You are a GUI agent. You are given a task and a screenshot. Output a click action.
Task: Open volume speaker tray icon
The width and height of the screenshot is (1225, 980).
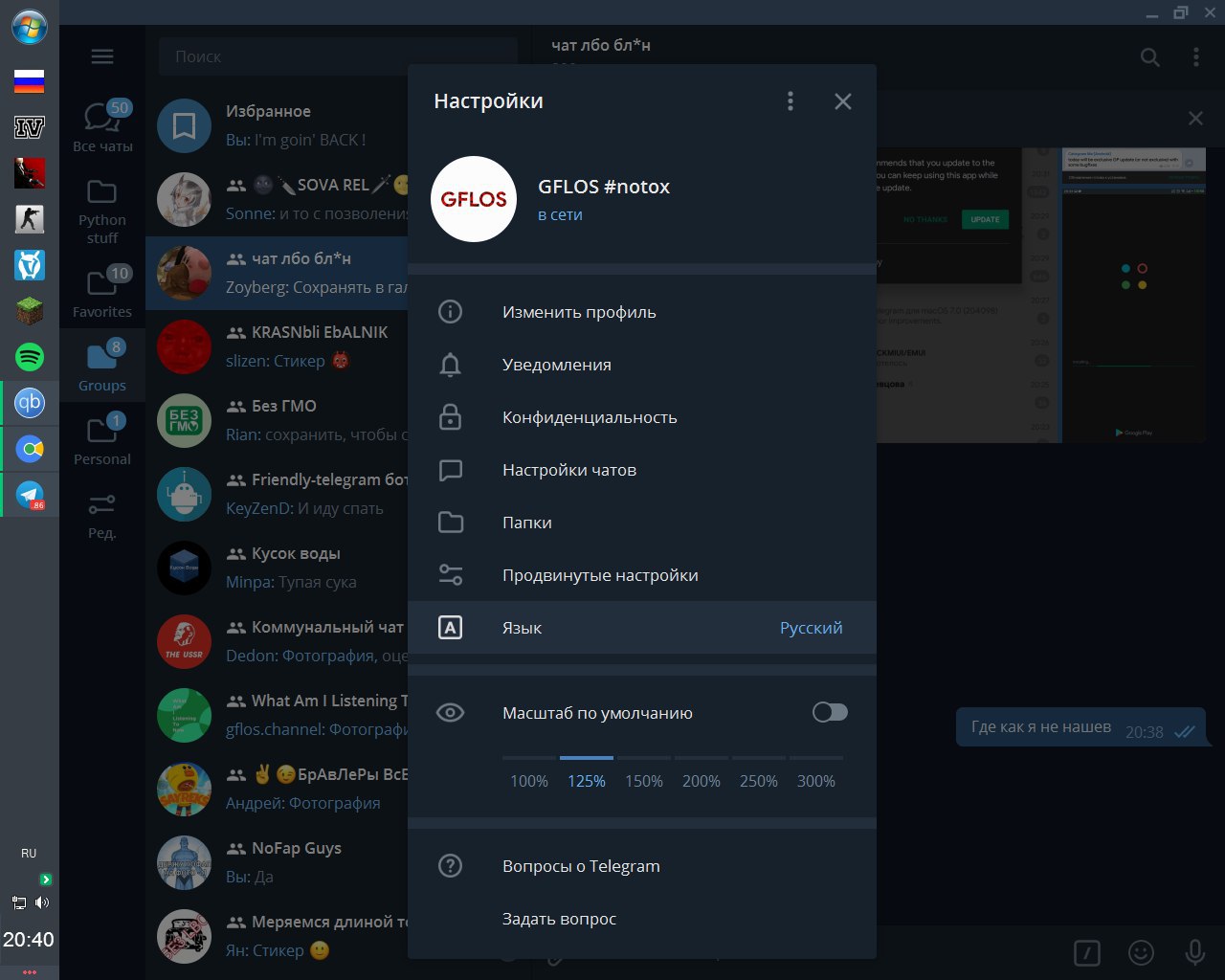tap(42, 902)
